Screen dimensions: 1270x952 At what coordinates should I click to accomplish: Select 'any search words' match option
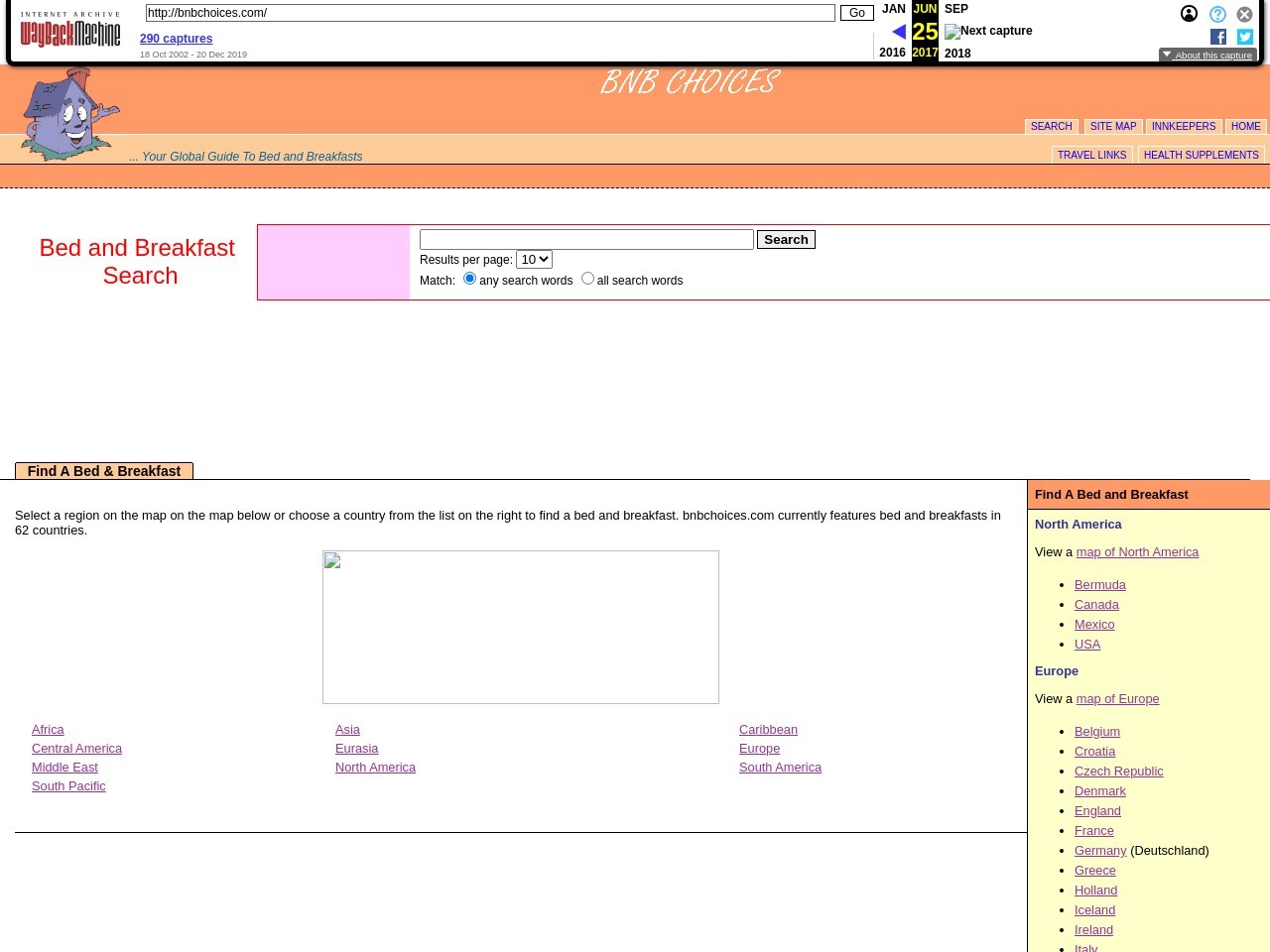tap(470, 279)
